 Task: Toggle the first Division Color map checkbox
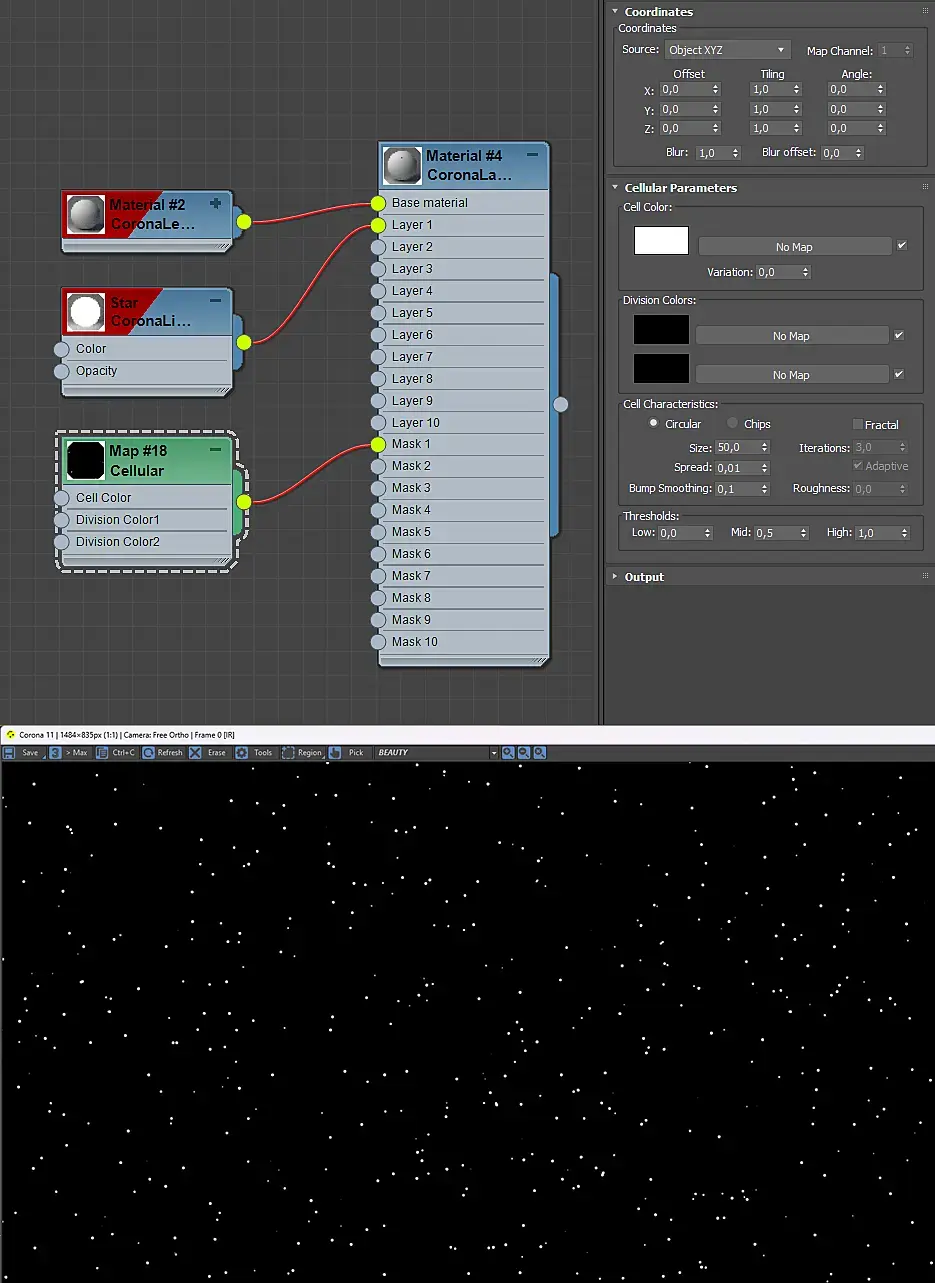click(x=898, y=336)
